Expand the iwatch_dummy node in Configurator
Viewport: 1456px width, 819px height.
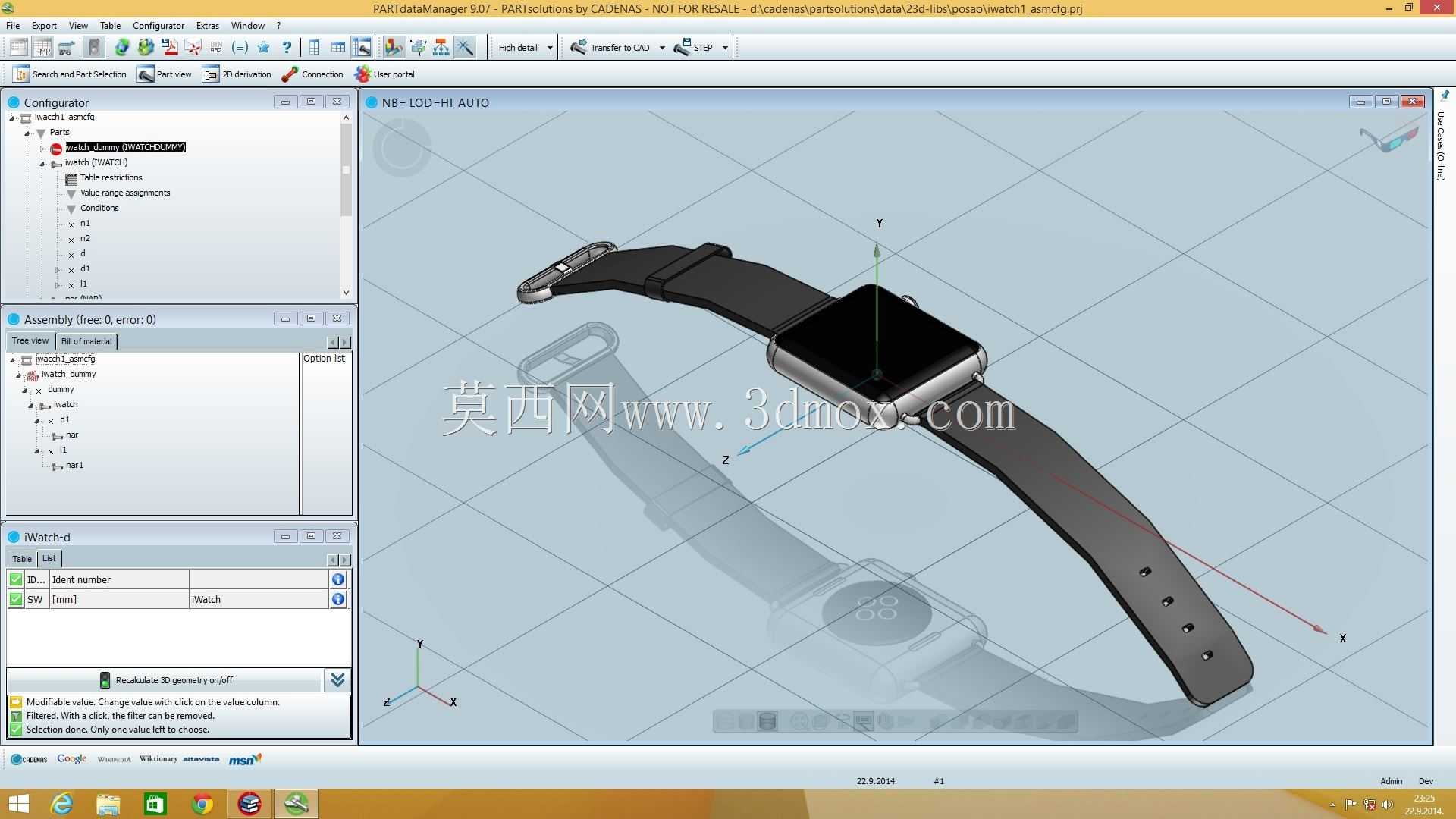(42, 148)
